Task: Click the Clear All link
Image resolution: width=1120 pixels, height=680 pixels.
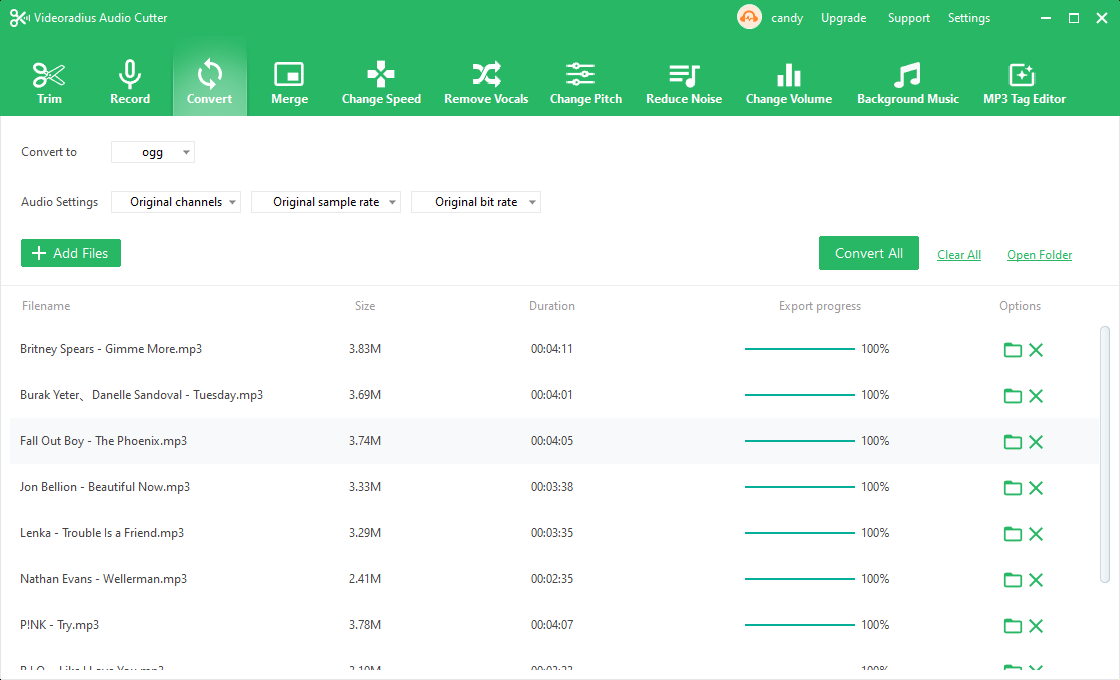Action: point(959,255)
